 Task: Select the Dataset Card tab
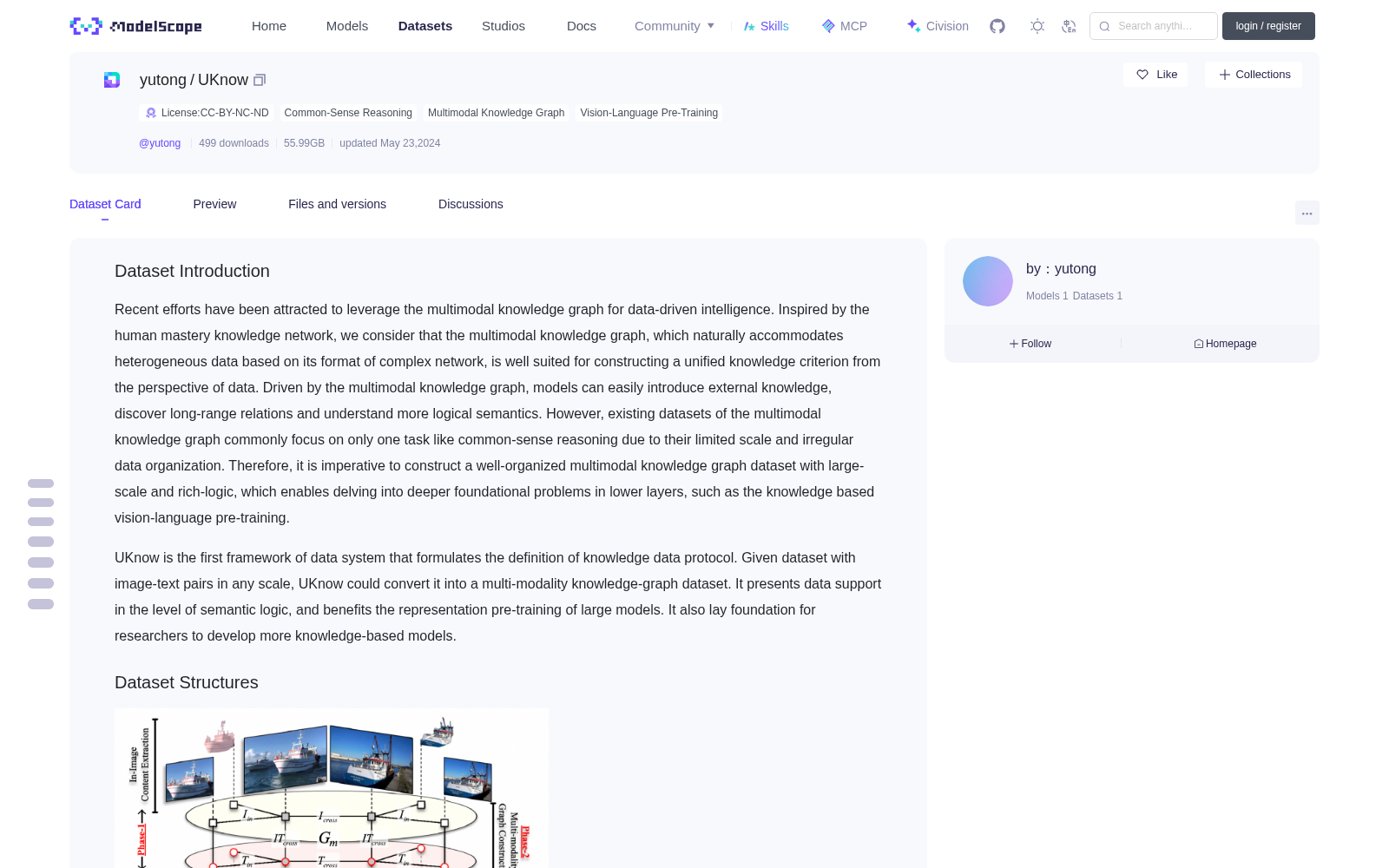[105, 204]
